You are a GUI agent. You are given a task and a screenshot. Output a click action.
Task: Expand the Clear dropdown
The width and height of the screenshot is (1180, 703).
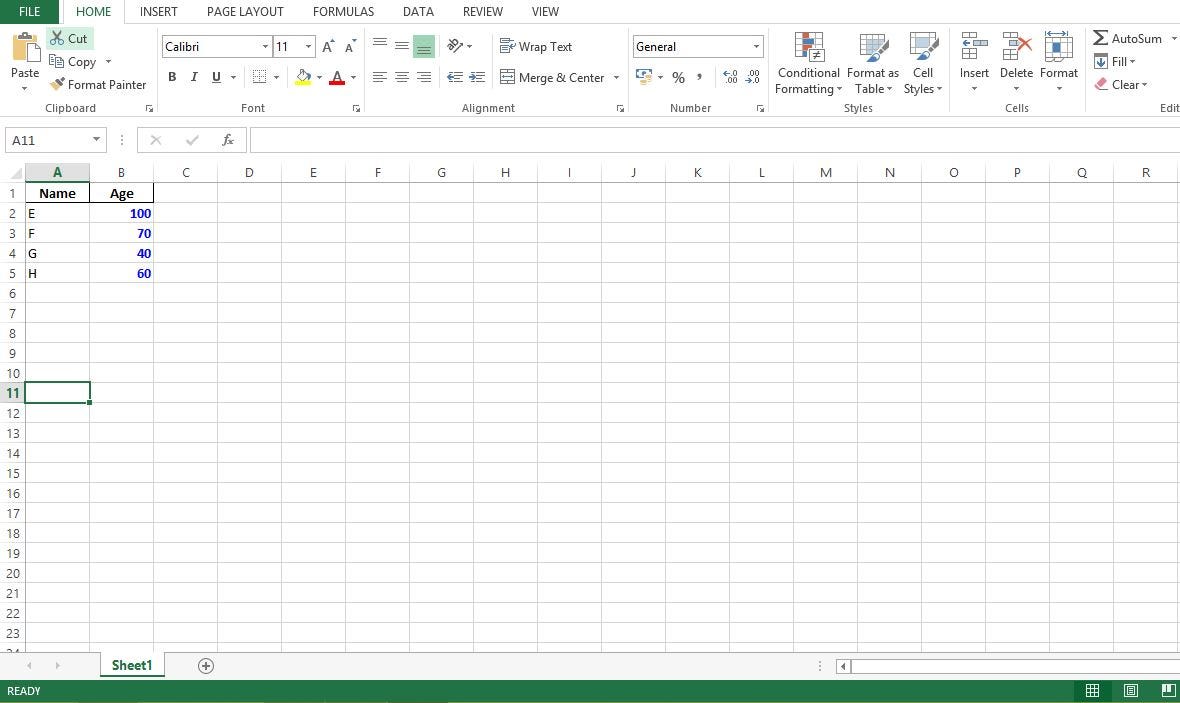click(x=1145, y=84)
